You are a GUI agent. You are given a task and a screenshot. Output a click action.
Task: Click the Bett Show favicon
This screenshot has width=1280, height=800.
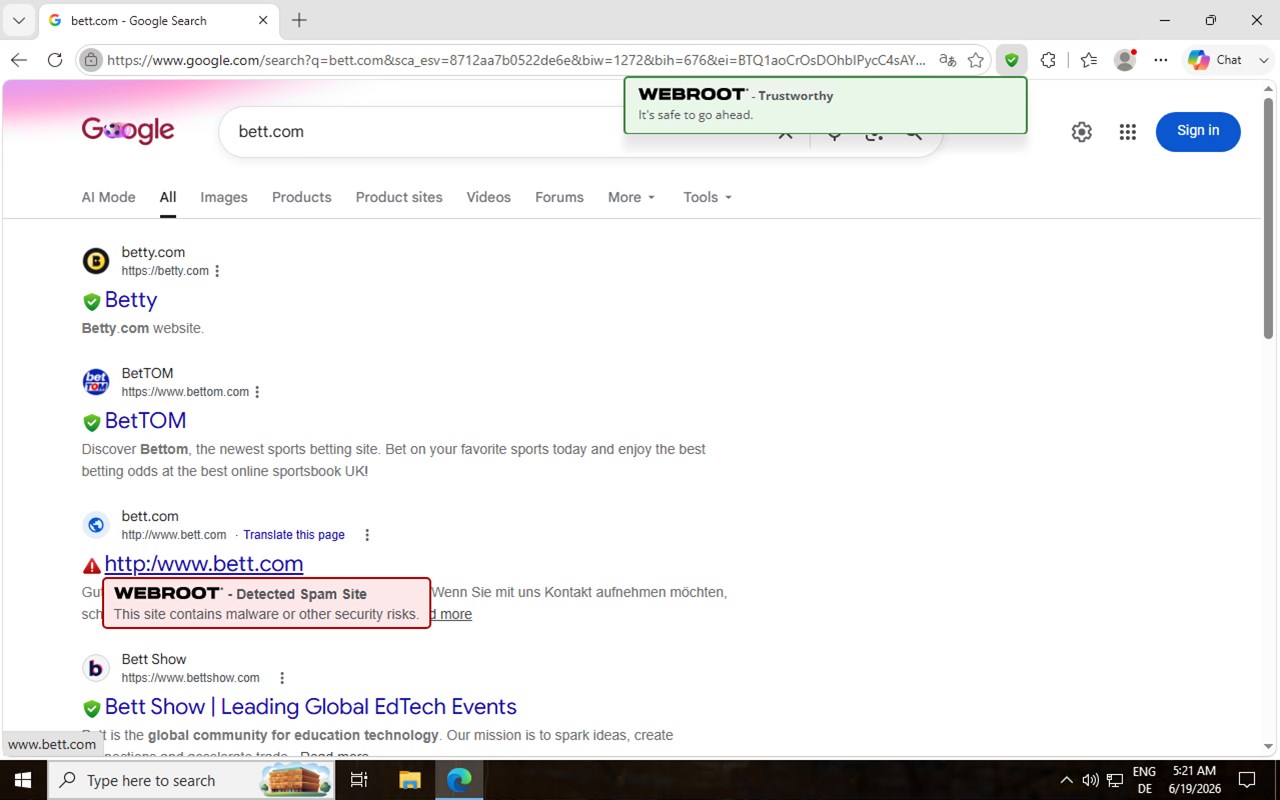(x=96, y=668)
